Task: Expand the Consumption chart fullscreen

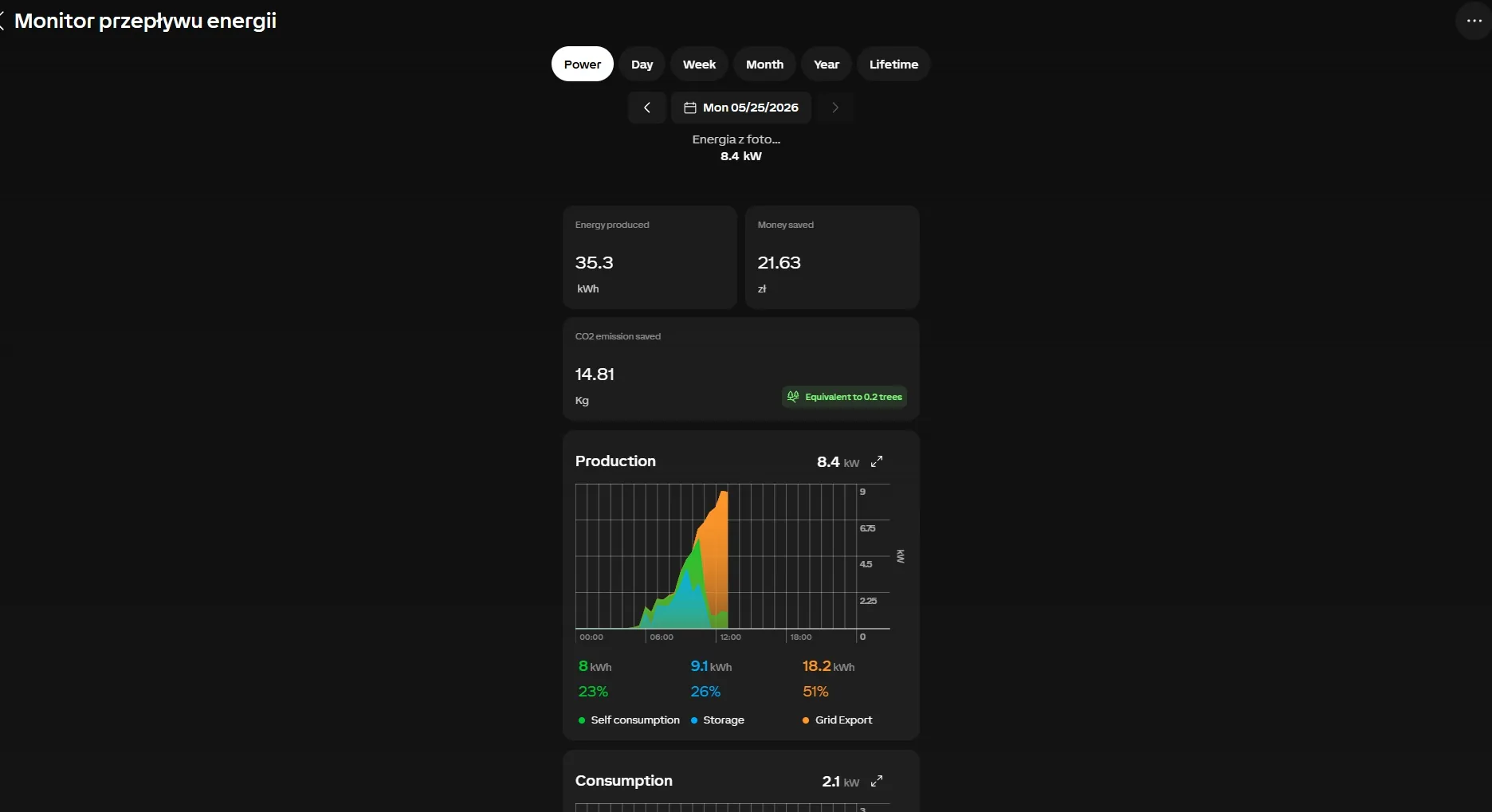Action: click(877, 781)
